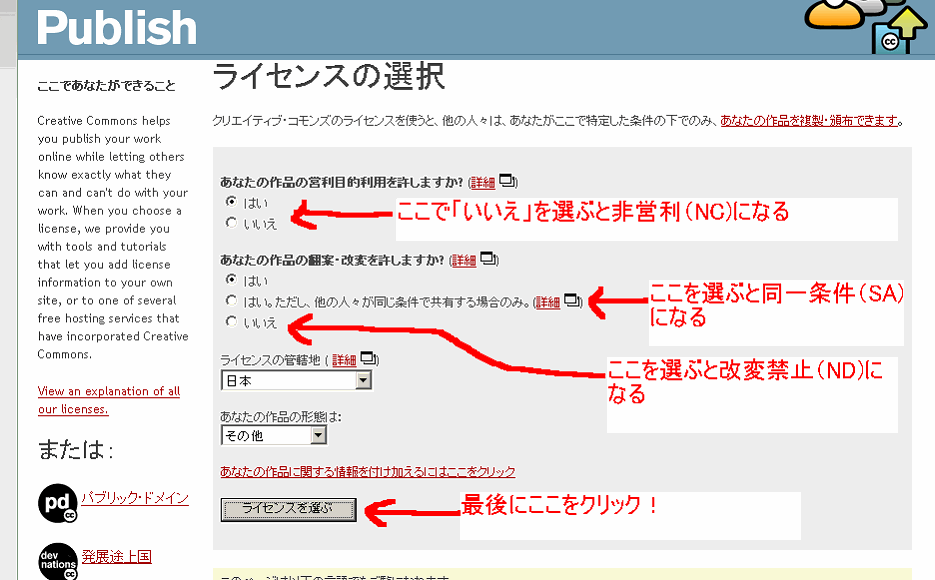
Task: Open popup icon beside the commercial use question
Action: (x=507, y=180)
